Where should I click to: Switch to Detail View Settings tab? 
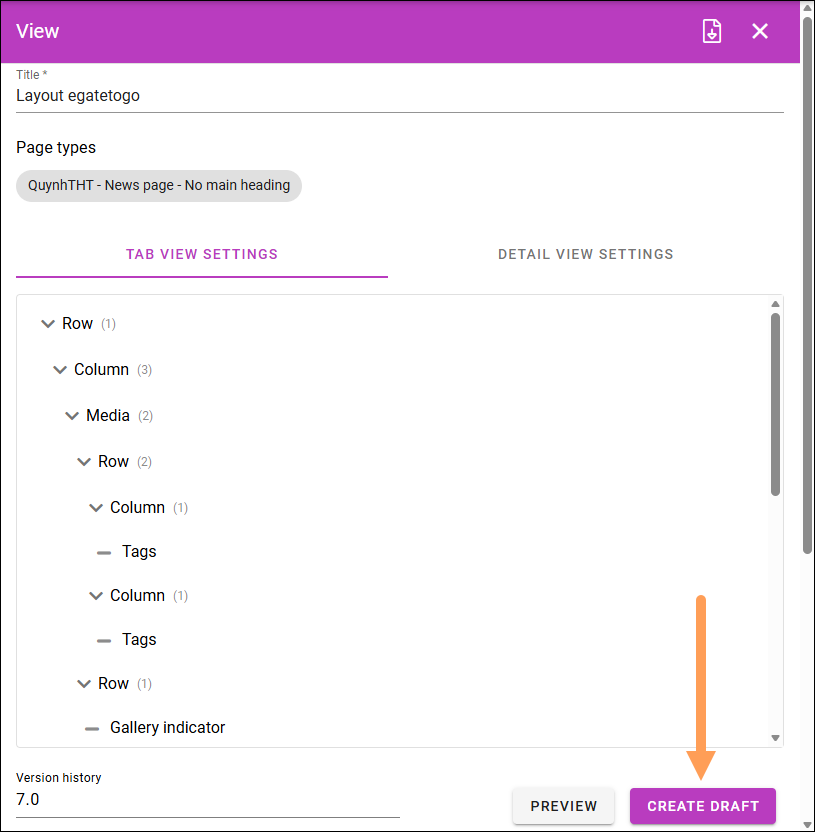tap(585, 254)
